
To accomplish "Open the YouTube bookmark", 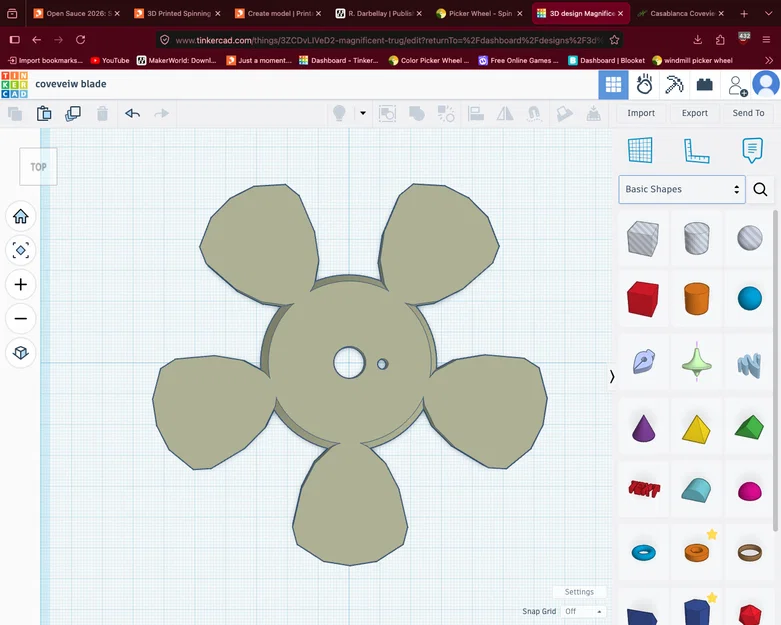I will pyautogui.click(x=110, y=61).
